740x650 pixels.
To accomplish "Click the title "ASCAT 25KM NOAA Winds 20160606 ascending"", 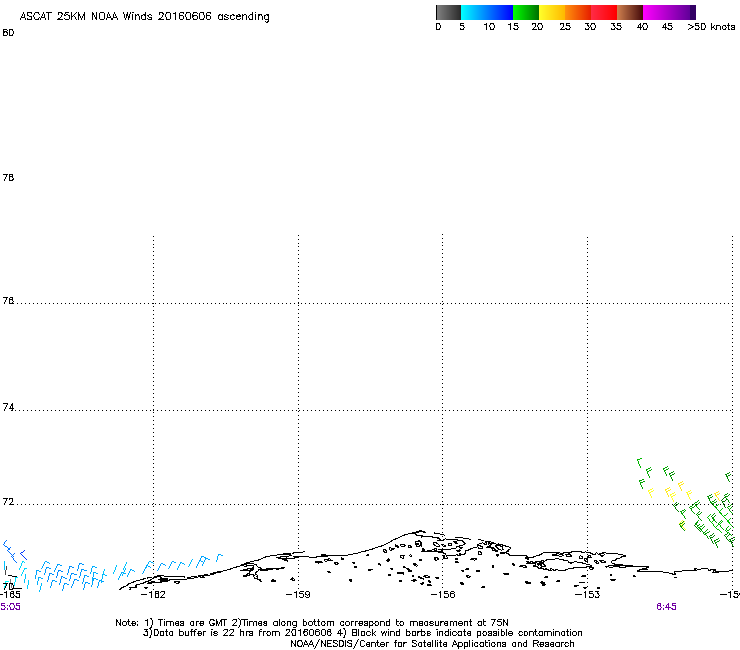I will (x=144, y=17).
